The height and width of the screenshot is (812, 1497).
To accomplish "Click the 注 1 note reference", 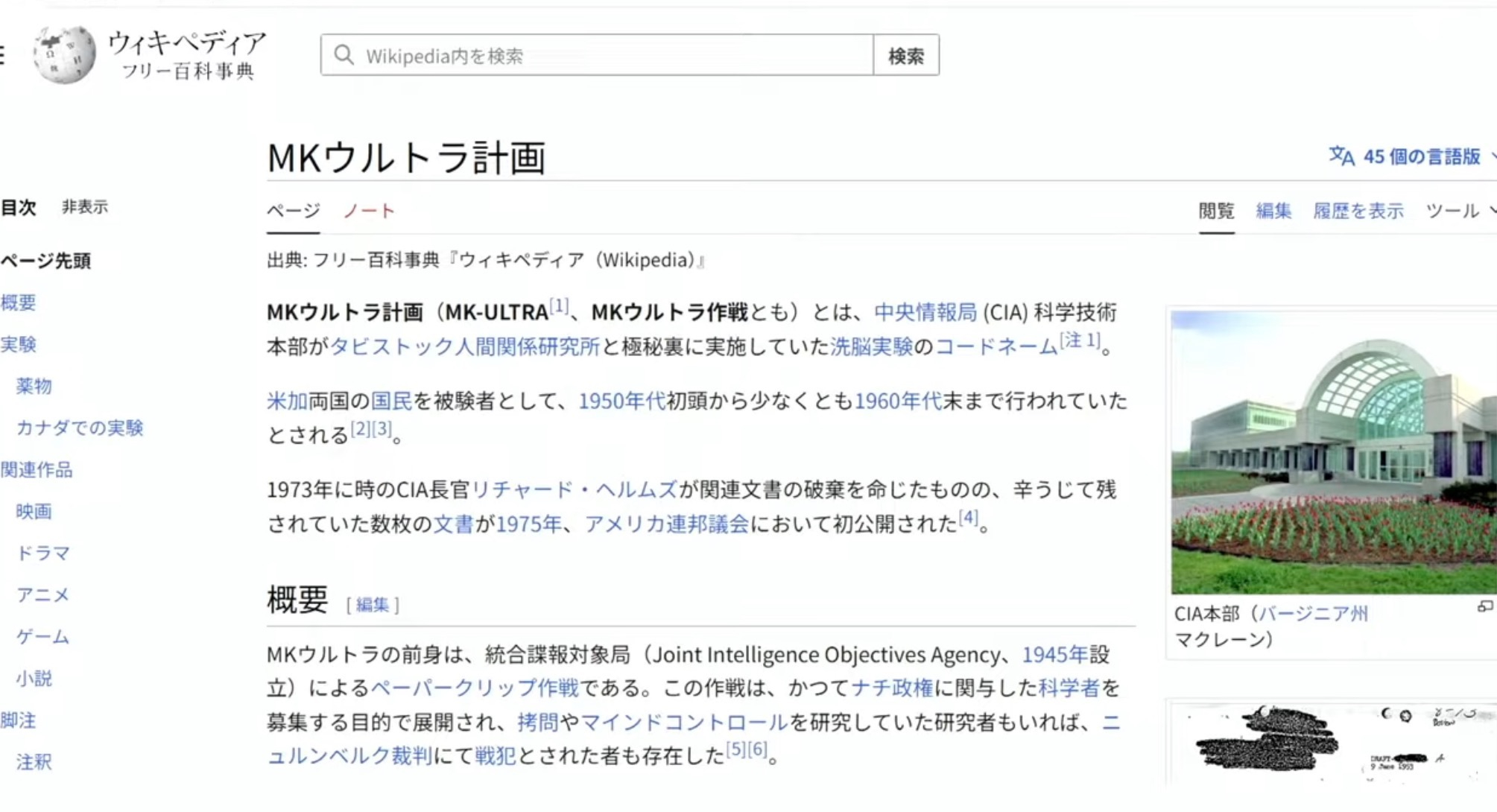I will (1080, 340).
